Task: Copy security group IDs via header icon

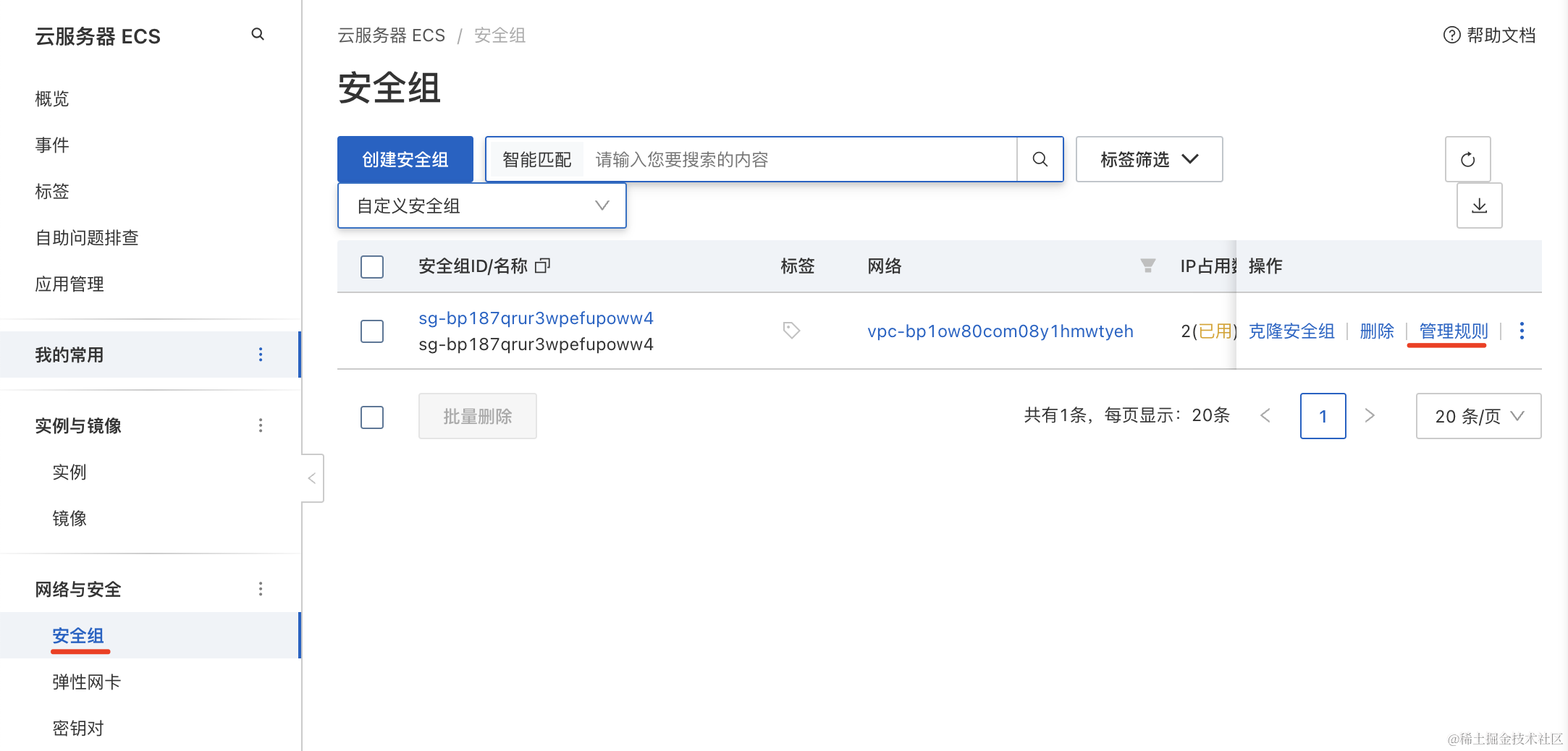Action: pyautogui.click(x=542, y=266)
